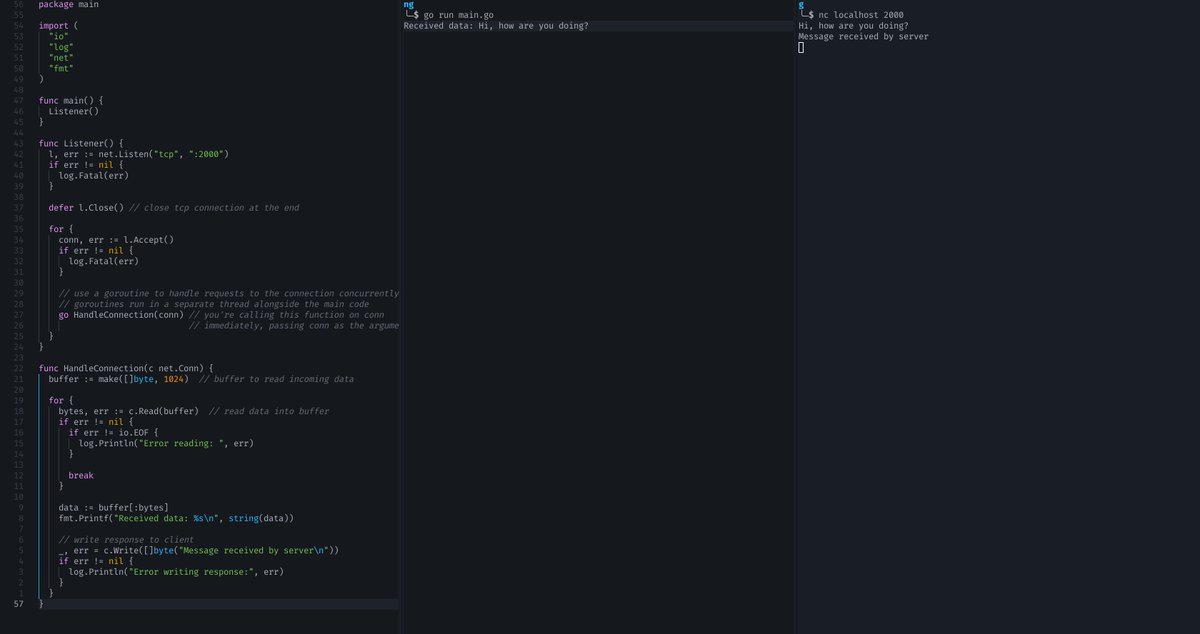Place cursor on net.Listen("tcp", ":2000") line
Viewport: 1200px width, 634px height.
[x=139, y=154]
